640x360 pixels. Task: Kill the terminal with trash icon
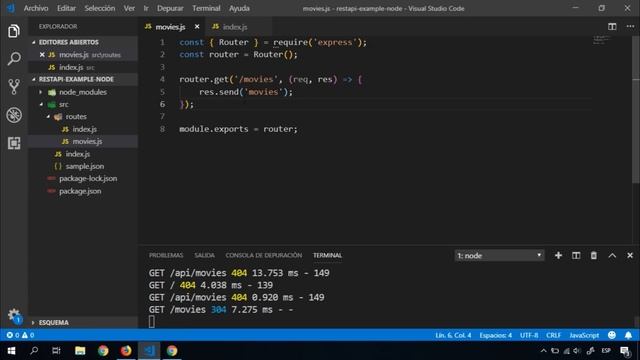pos(594,256)
